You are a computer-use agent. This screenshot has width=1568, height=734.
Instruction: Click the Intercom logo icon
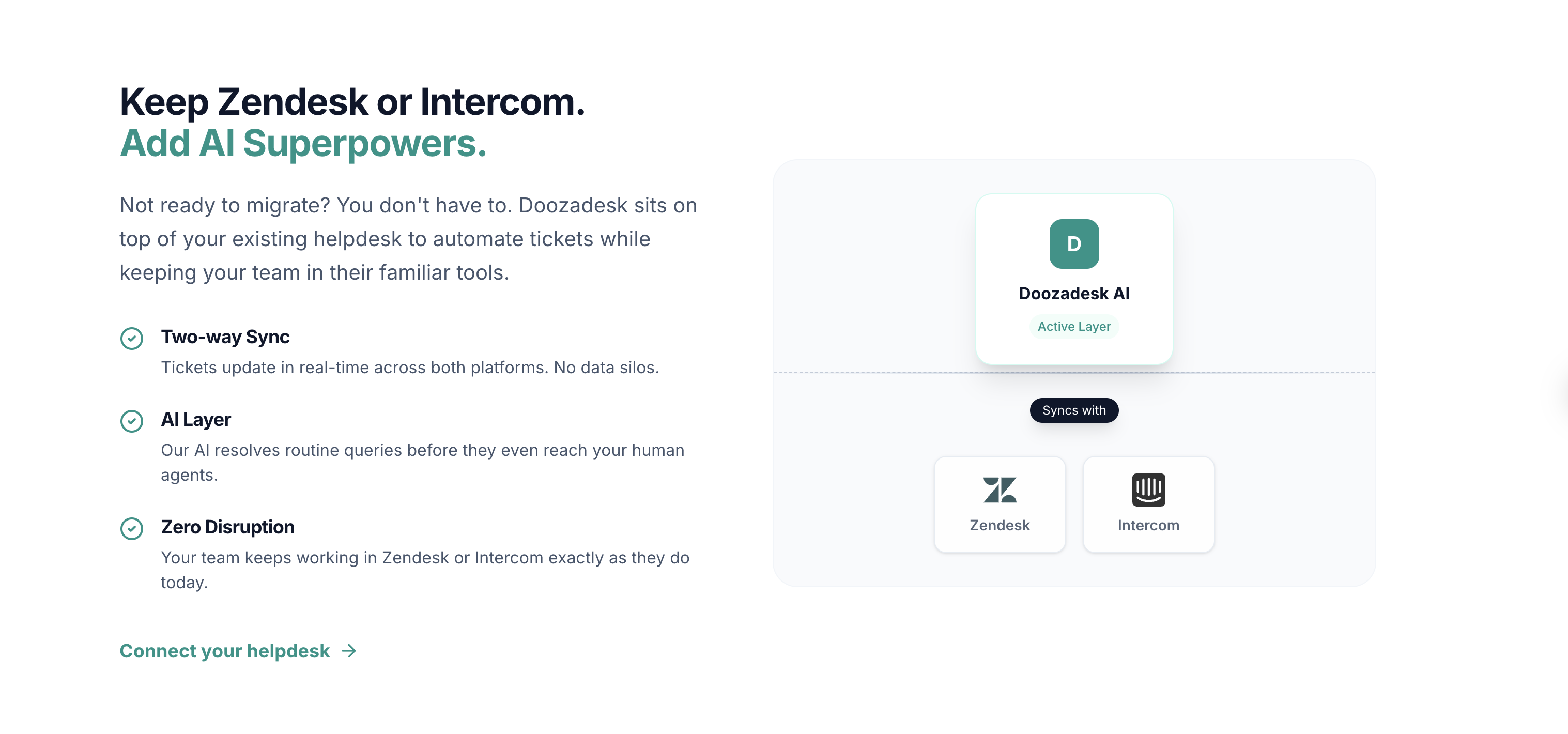(x=1148, y=490)
